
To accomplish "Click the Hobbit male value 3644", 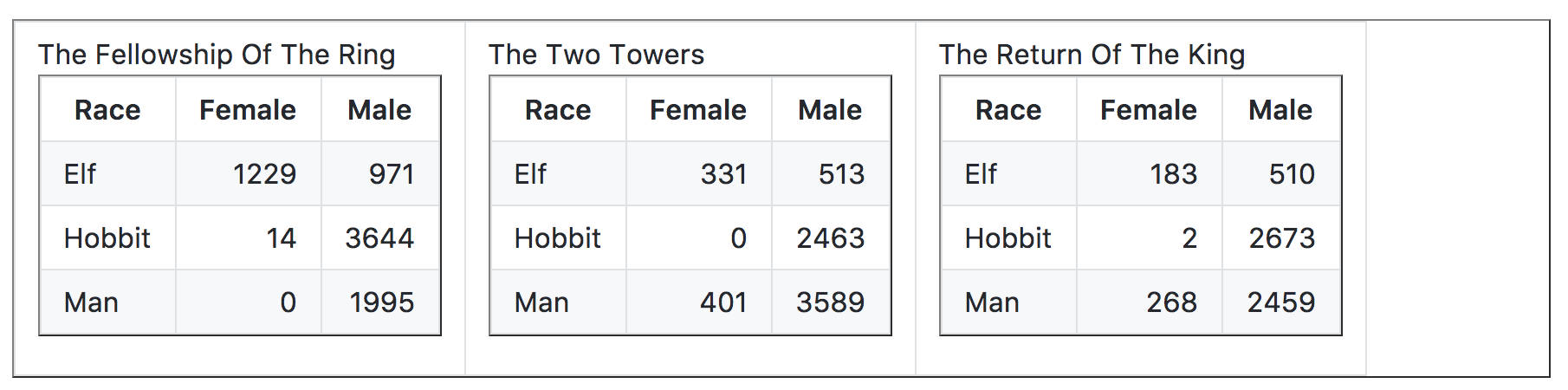I will (379, 238).
